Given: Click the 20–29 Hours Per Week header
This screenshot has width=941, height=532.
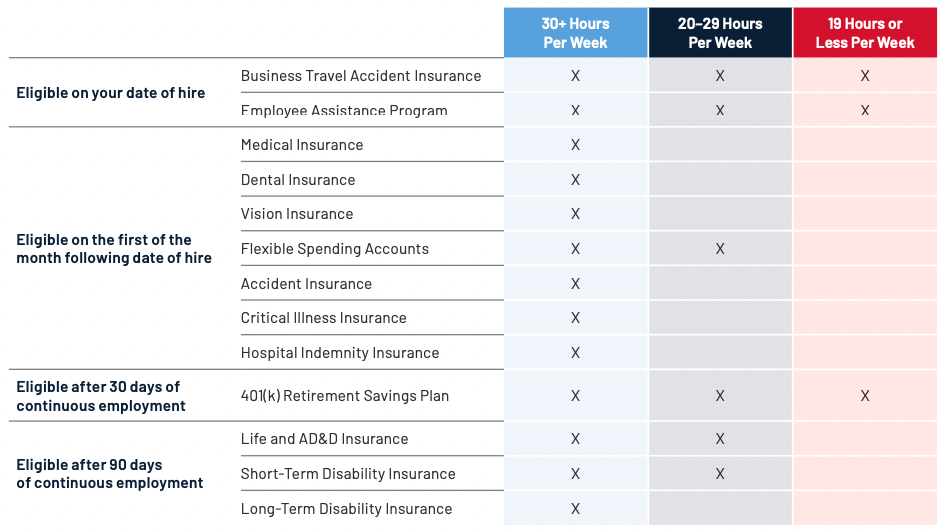Looking at the screenshot, I should 720,33.
